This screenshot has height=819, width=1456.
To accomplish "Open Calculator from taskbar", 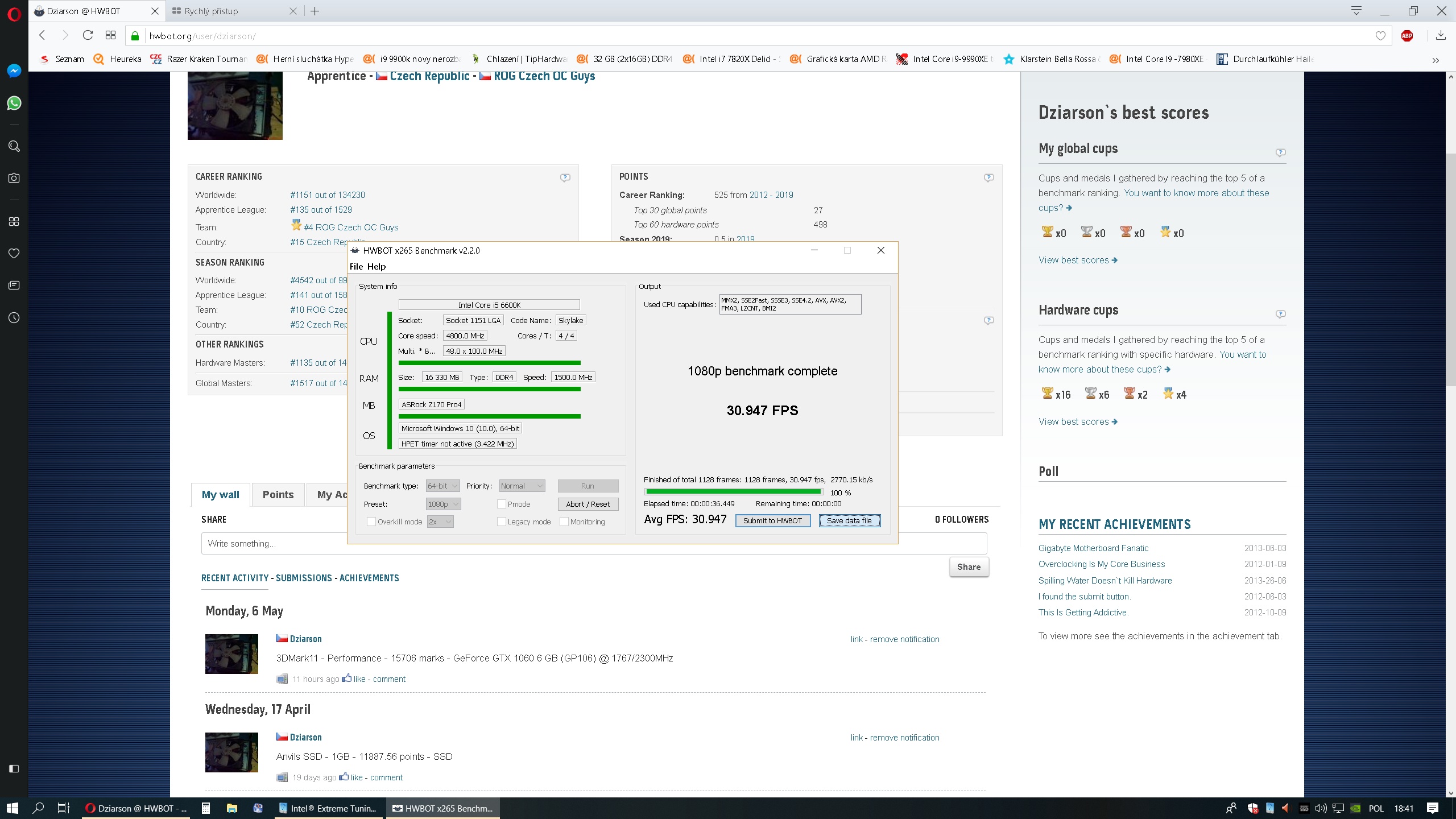I will pos(206,808).
